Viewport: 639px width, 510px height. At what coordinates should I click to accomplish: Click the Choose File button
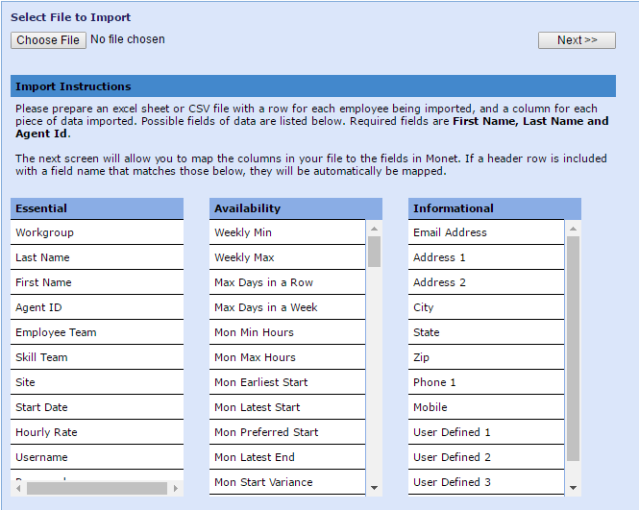coord(48,40)
